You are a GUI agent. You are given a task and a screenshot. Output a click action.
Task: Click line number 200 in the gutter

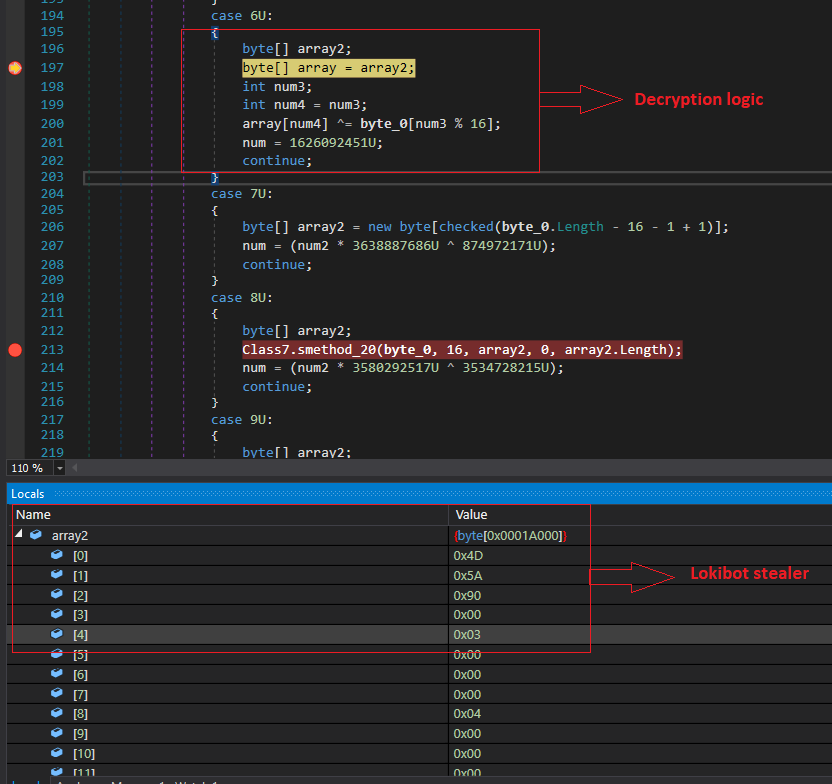tap(52, 124)
